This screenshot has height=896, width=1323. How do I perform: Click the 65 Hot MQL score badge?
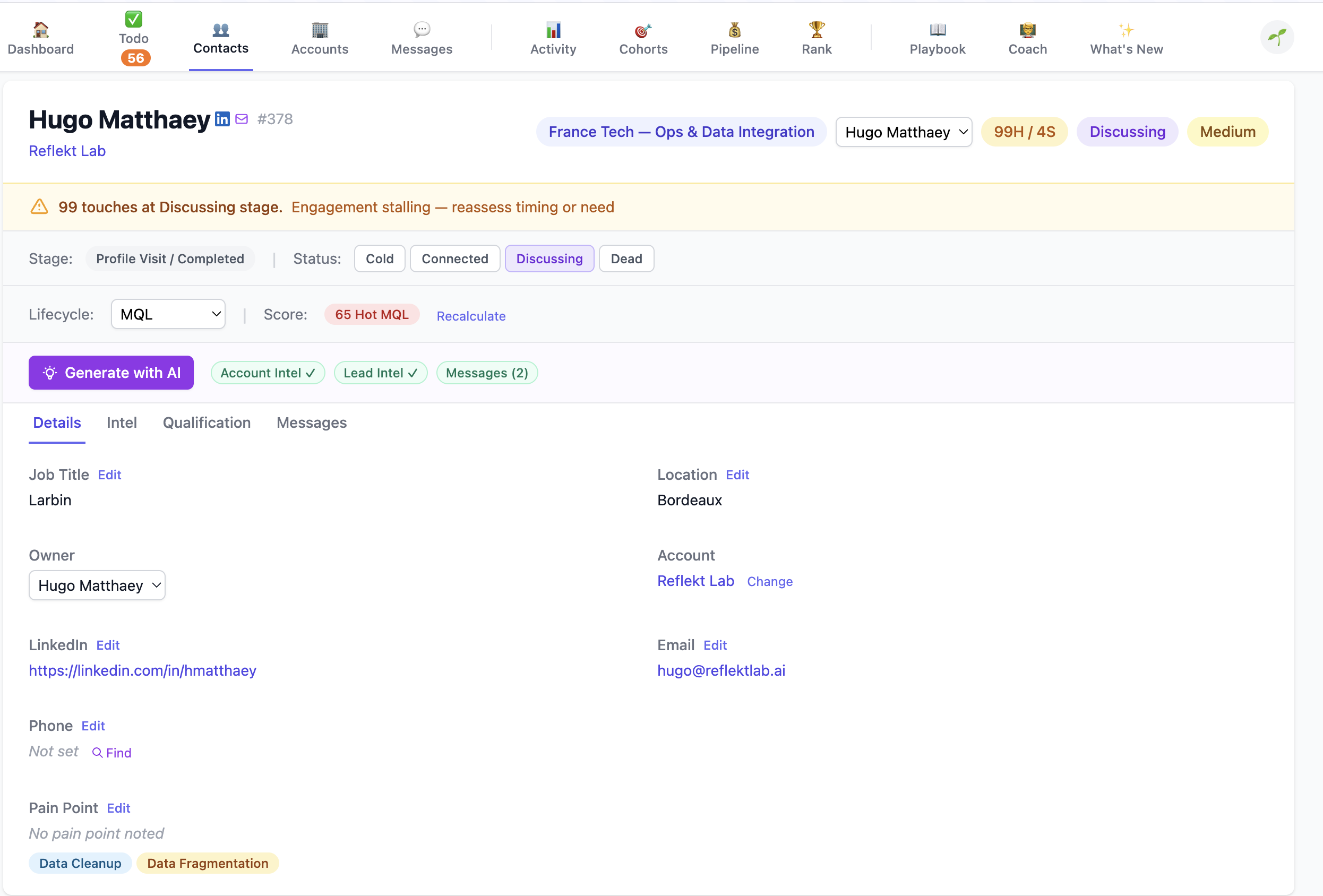371,314
